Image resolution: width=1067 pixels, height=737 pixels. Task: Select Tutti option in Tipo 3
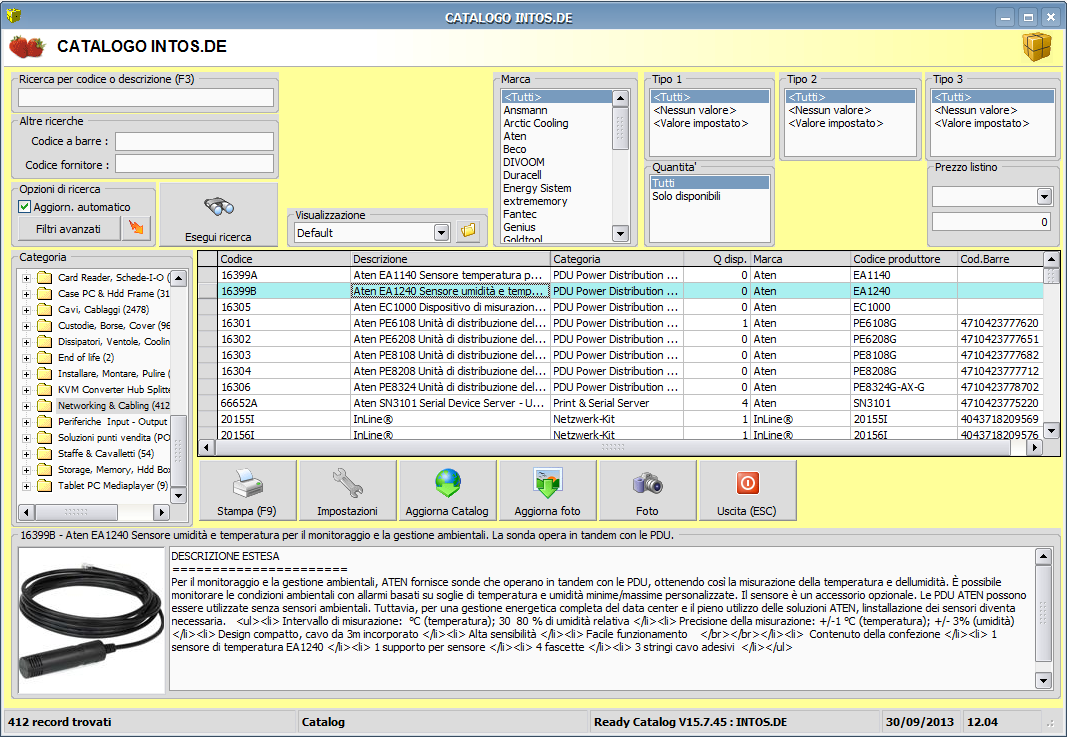[x=993, y=97]
